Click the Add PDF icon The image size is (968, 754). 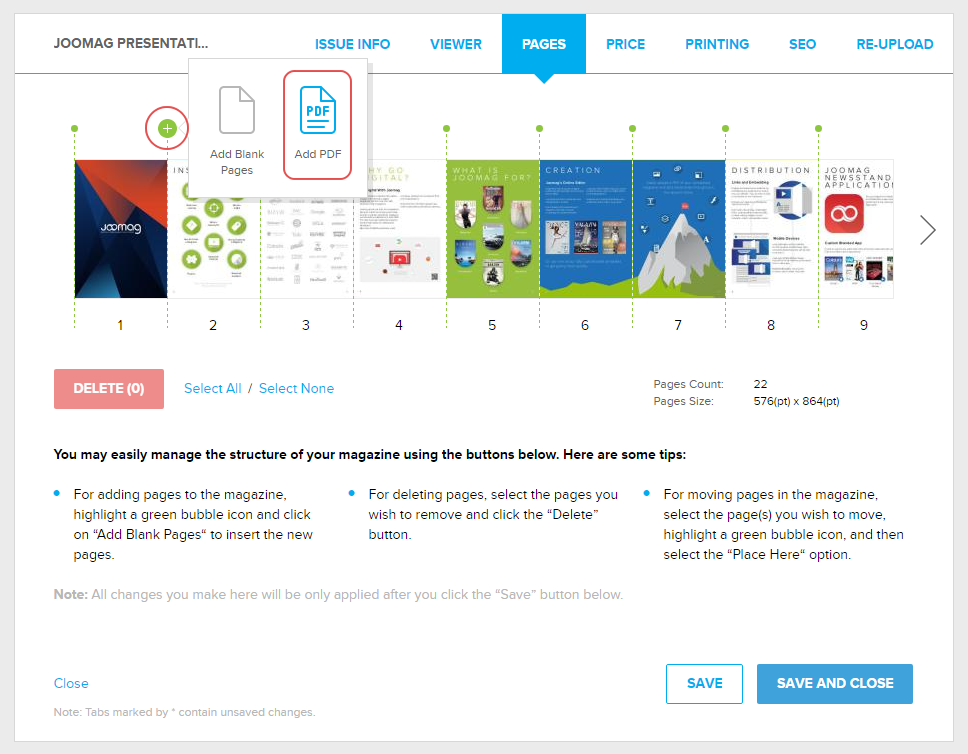[318, 110]
